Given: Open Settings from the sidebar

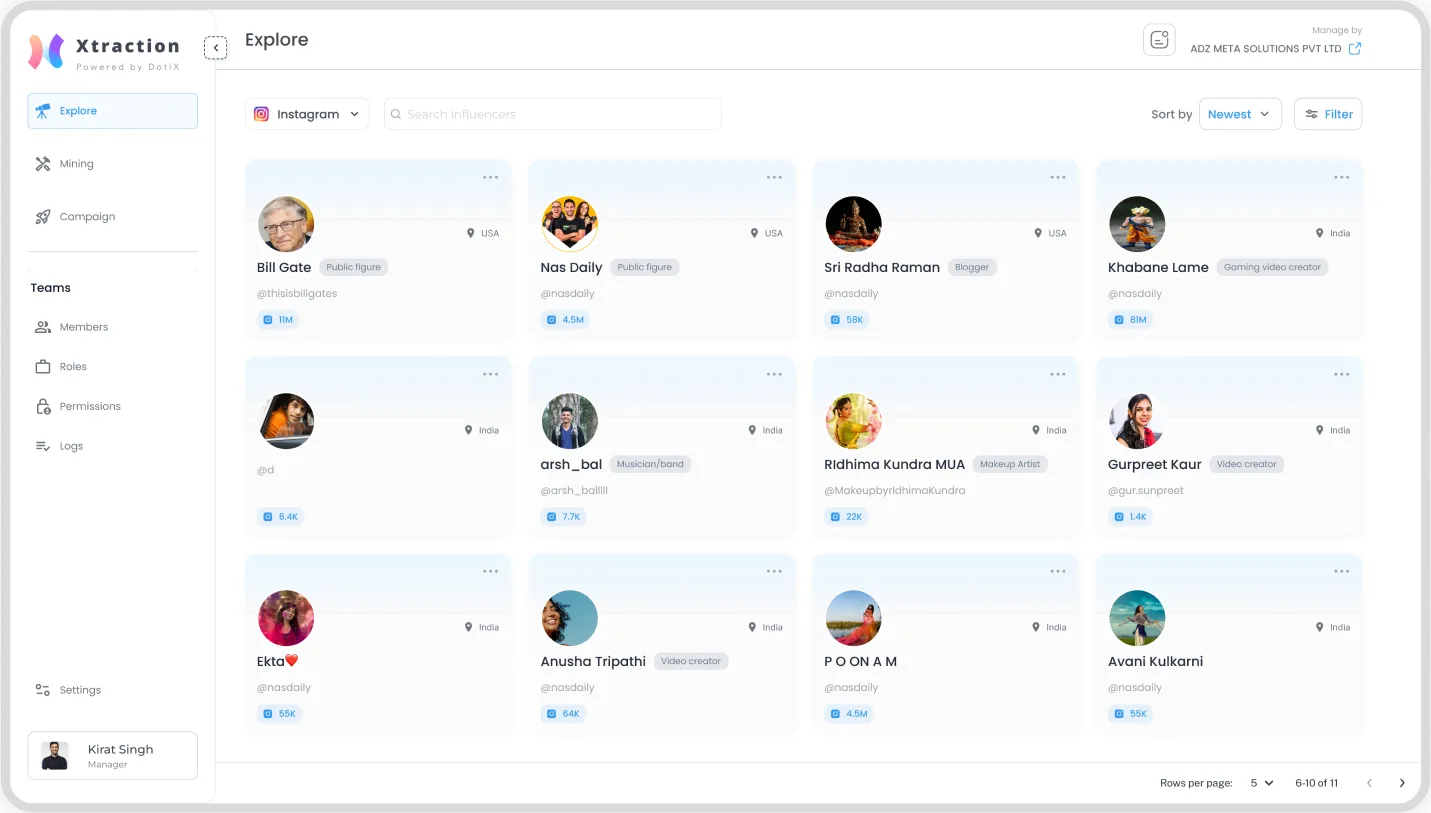Looking at the screenshot, I should coord(79,689).
